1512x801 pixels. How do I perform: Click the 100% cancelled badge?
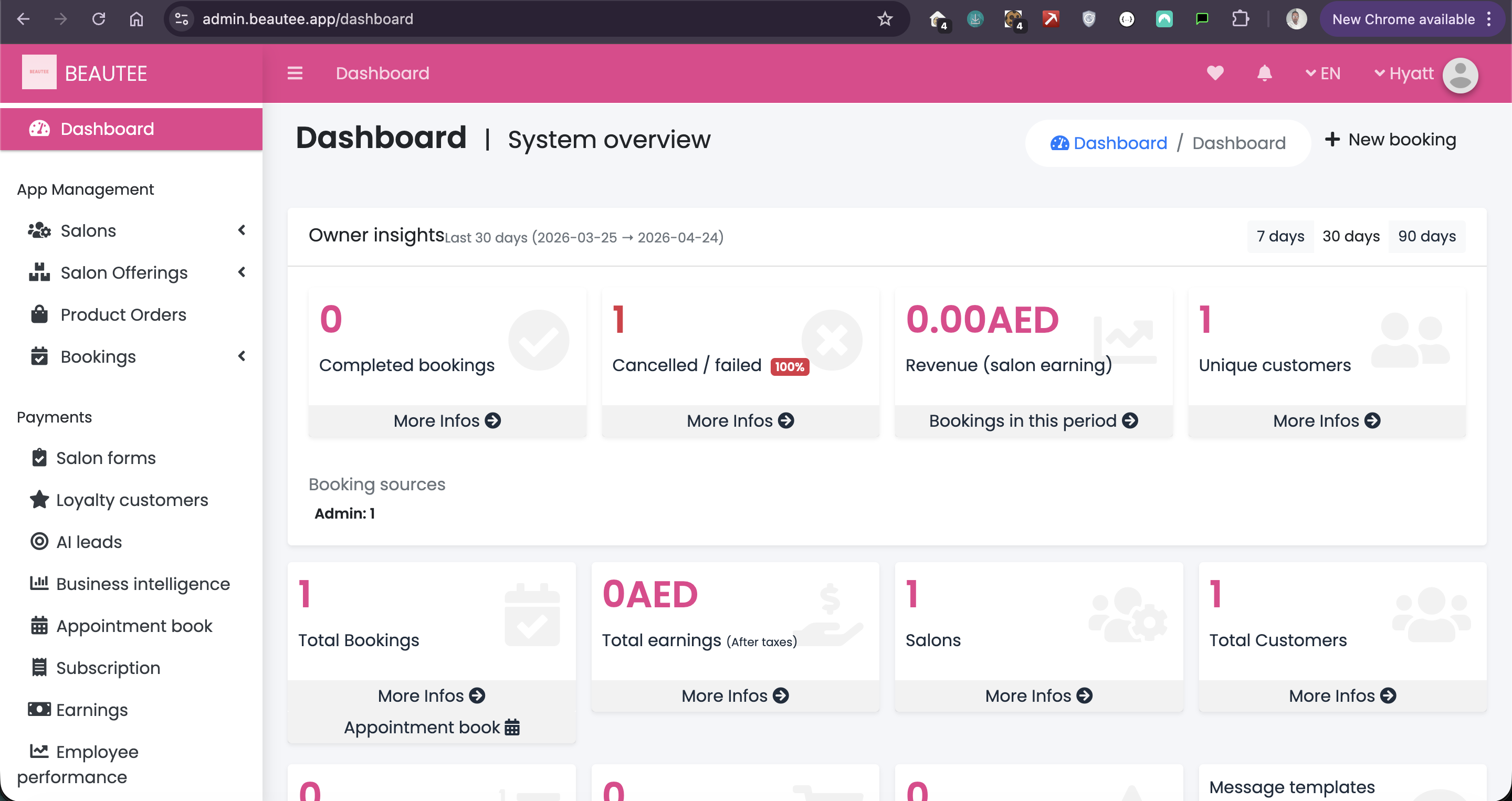tap(790, 367)
